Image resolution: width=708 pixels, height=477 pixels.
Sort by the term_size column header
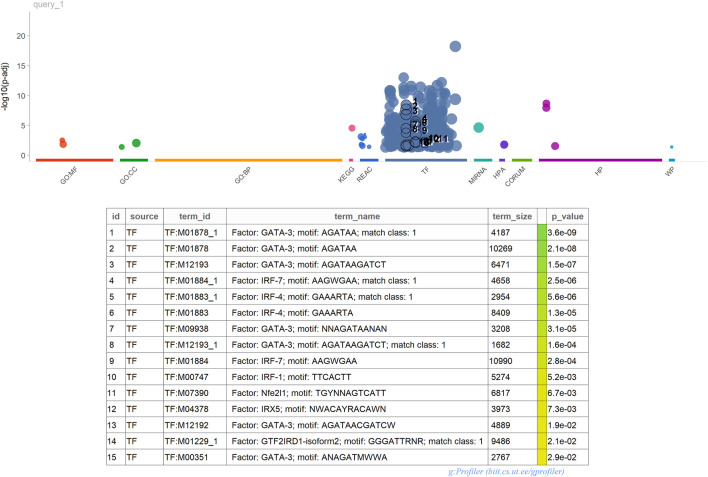click(512, 215)
